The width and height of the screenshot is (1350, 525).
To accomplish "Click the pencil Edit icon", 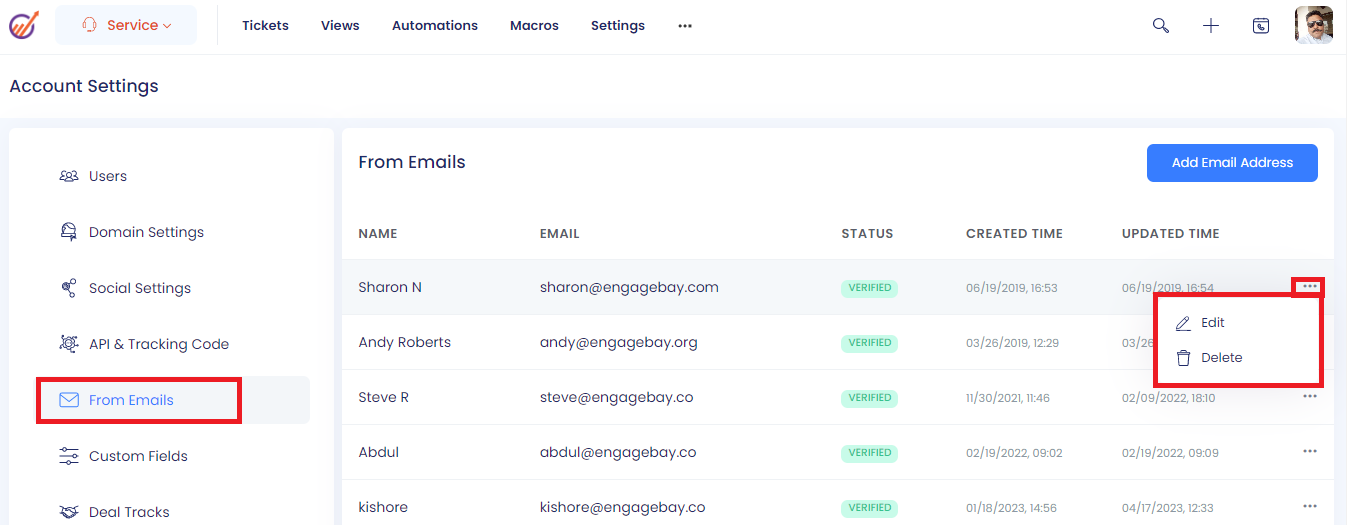I will 1183,323.
